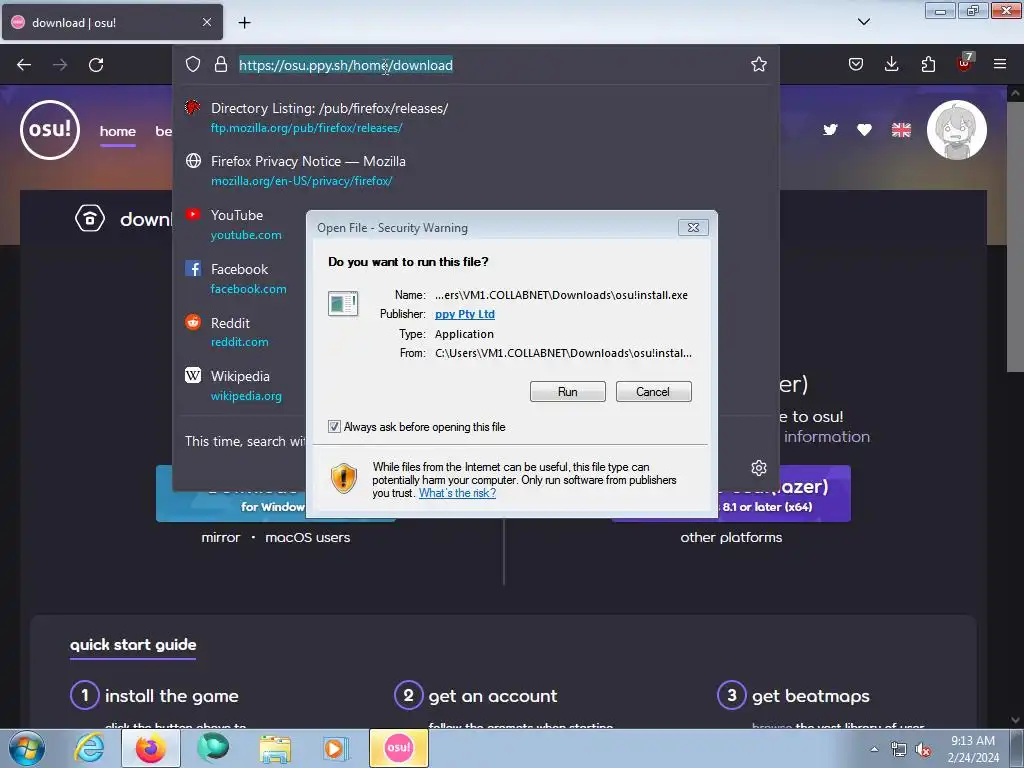The width and height of the screenshot is (1024, 768).
Task: Click the Firefox back arrow
Action: click(24, 65)
